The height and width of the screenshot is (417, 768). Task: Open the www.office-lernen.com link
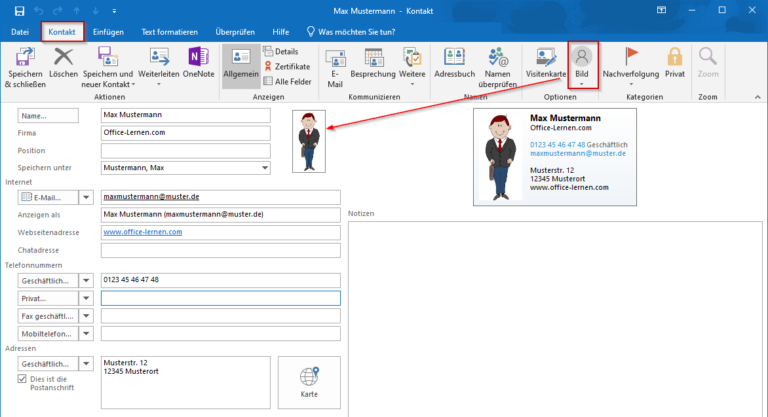tap(143, 232)
